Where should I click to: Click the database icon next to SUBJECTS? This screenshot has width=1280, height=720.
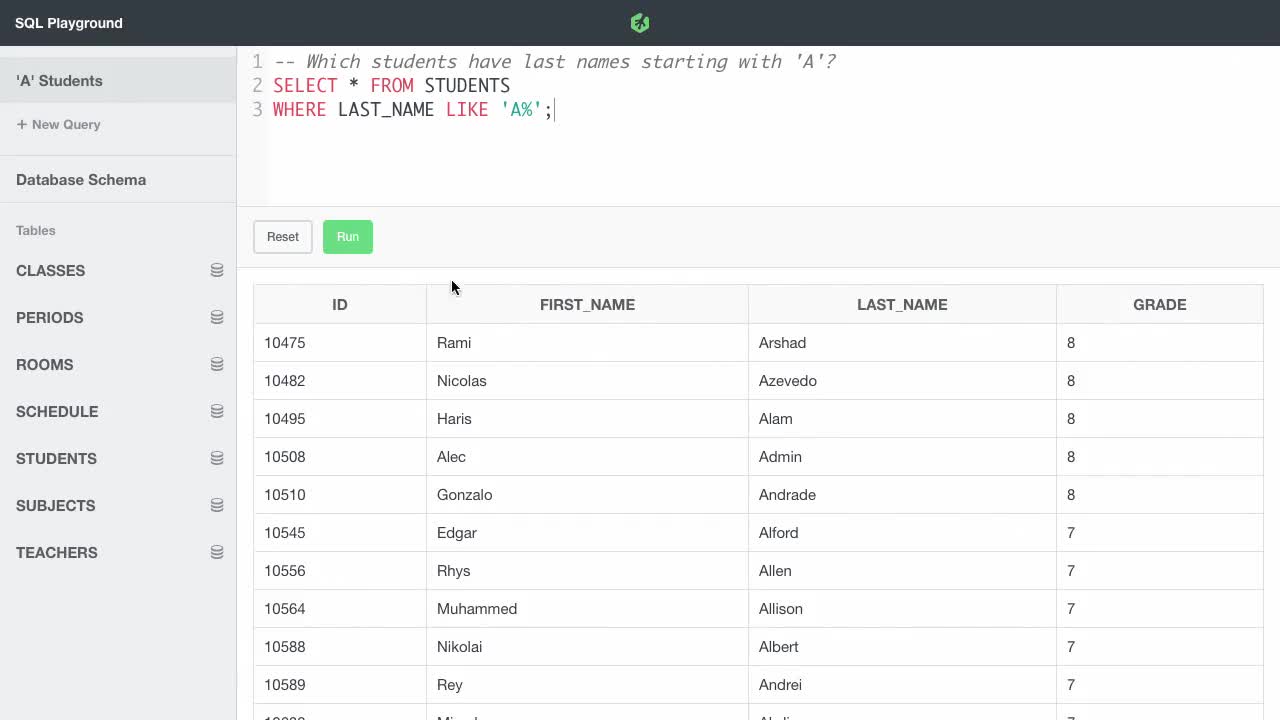pos(217,505)
